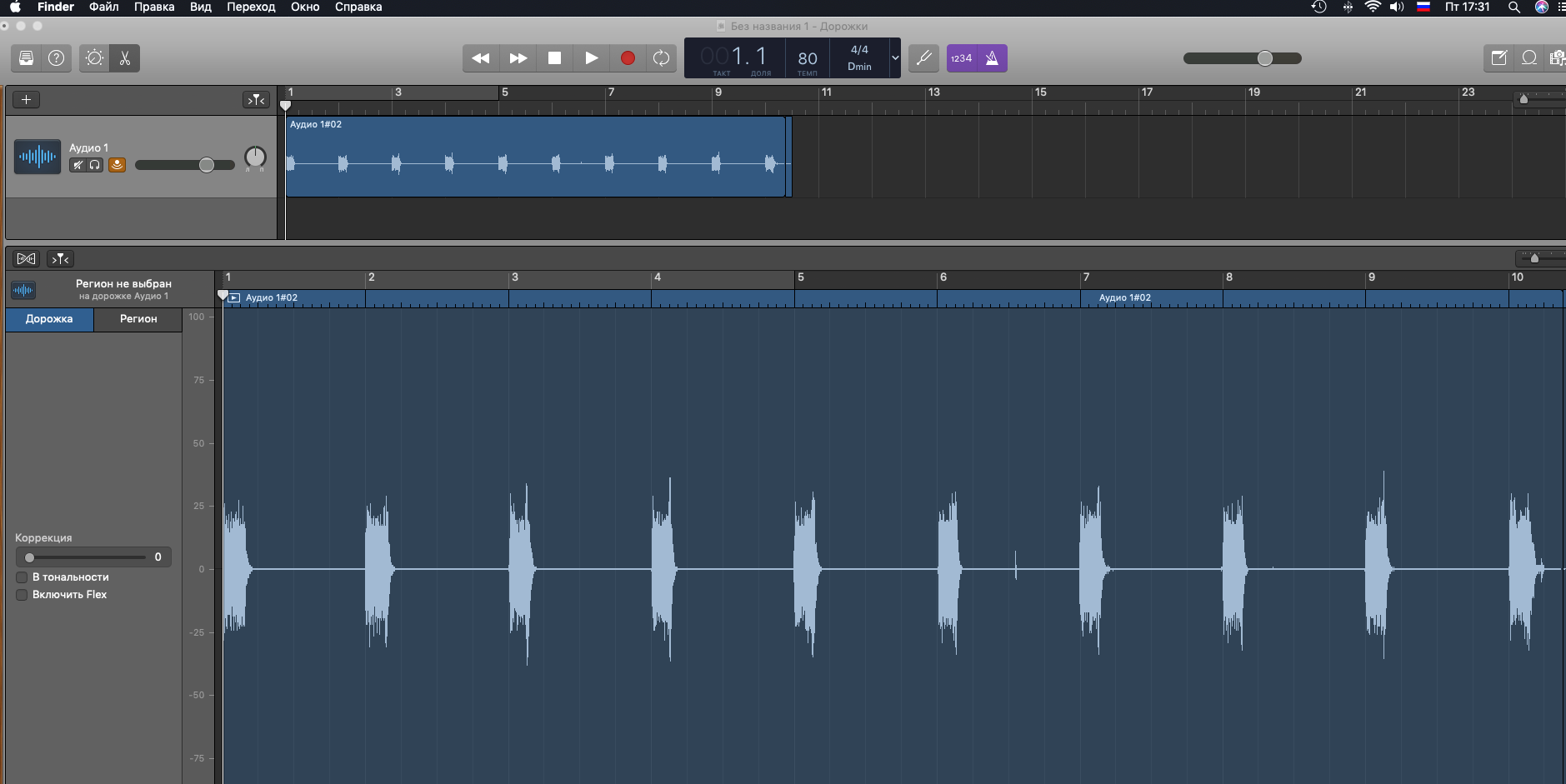Viewport: 1566px width, 784px height.
Task: Click bar 11 on the tracks ruler
Action: coord(826,92)
